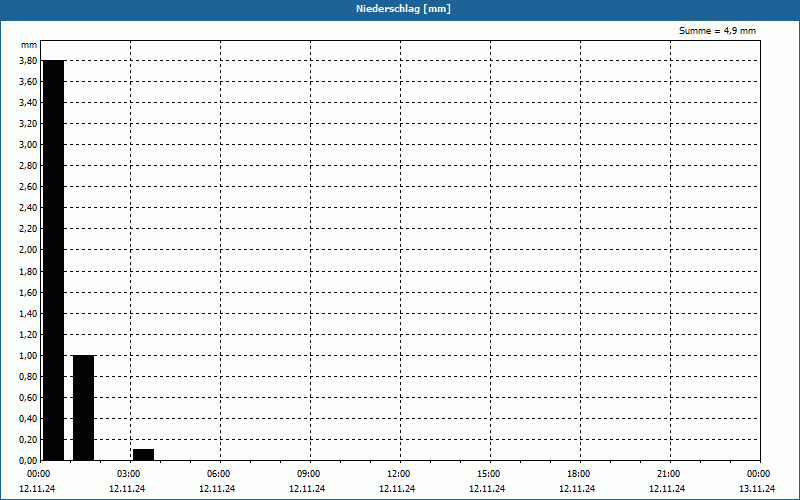Choose the y-axis value "1,00"
This screenshot has height=500, width=800.
pos(28,356)
